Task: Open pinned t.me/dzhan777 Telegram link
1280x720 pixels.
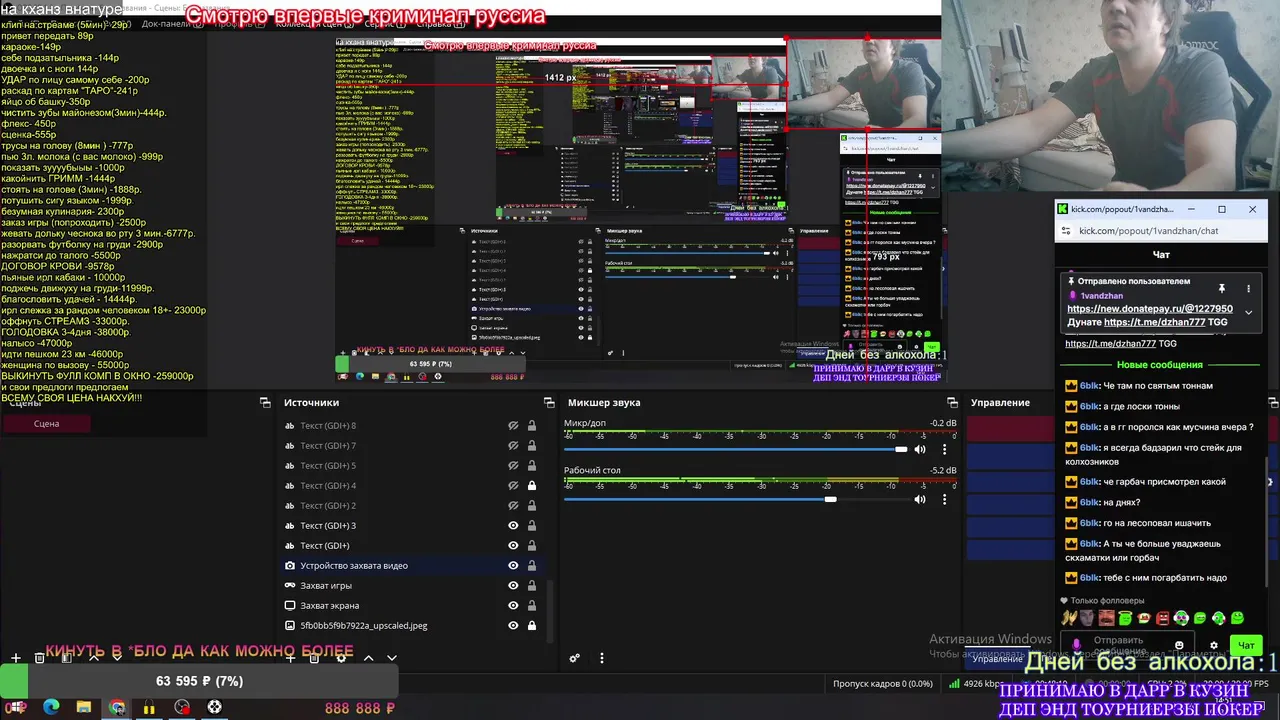Action: [x=1154, y=322]
